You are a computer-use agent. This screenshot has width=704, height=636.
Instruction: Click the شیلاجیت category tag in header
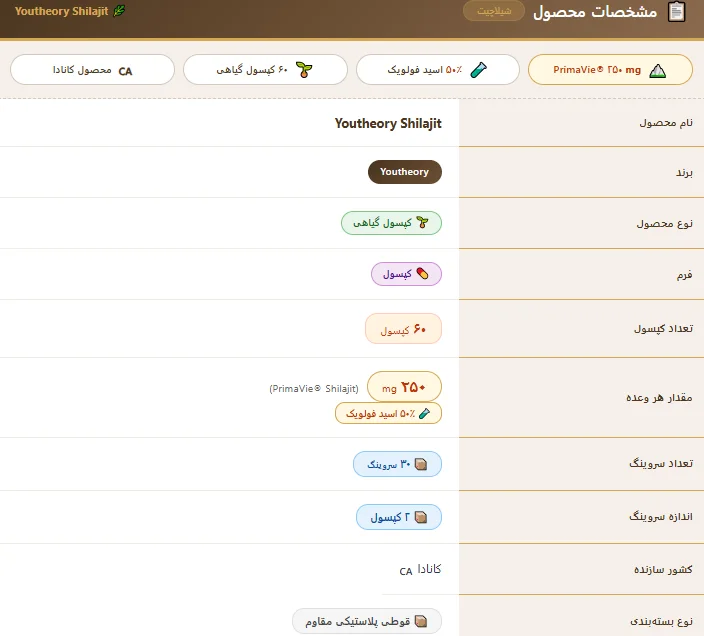[494, 11]
